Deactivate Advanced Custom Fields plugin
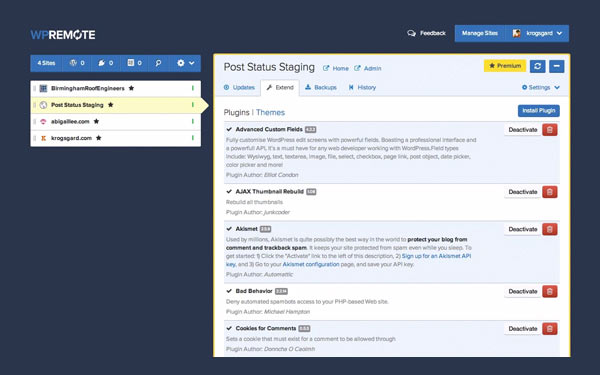The image size is (600, 375). [x=523, y=130]
